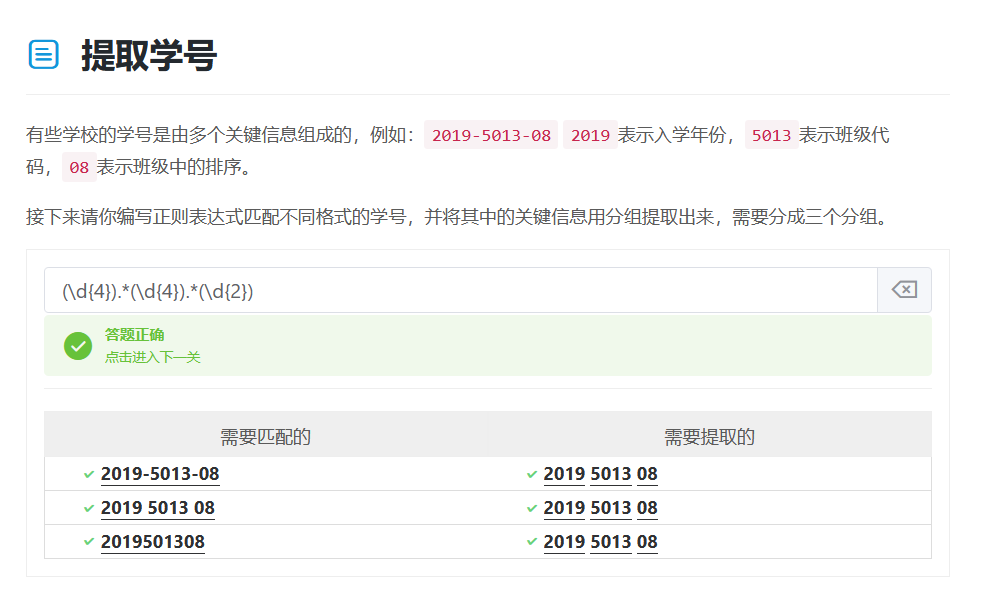Click the check mark beside 2019501308 match row

pyautogui.click(x=89, y=542)
